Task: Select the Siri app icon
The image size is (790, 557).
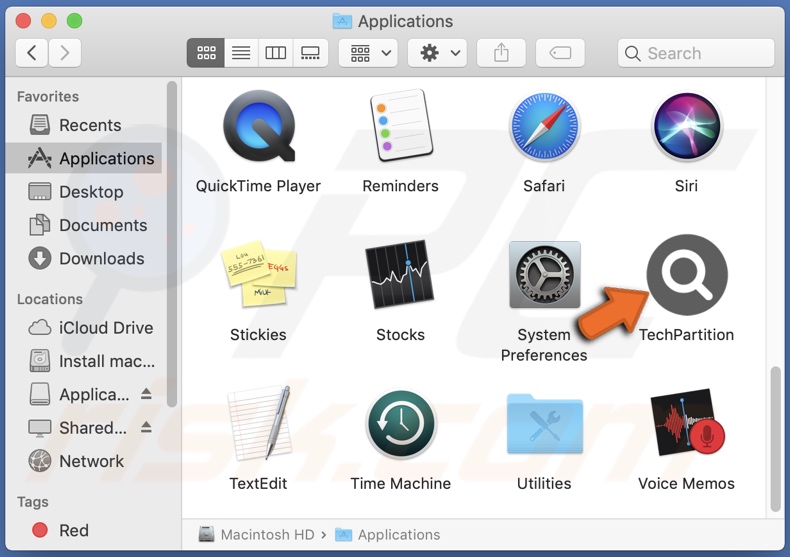Action: tap(687, 126)
